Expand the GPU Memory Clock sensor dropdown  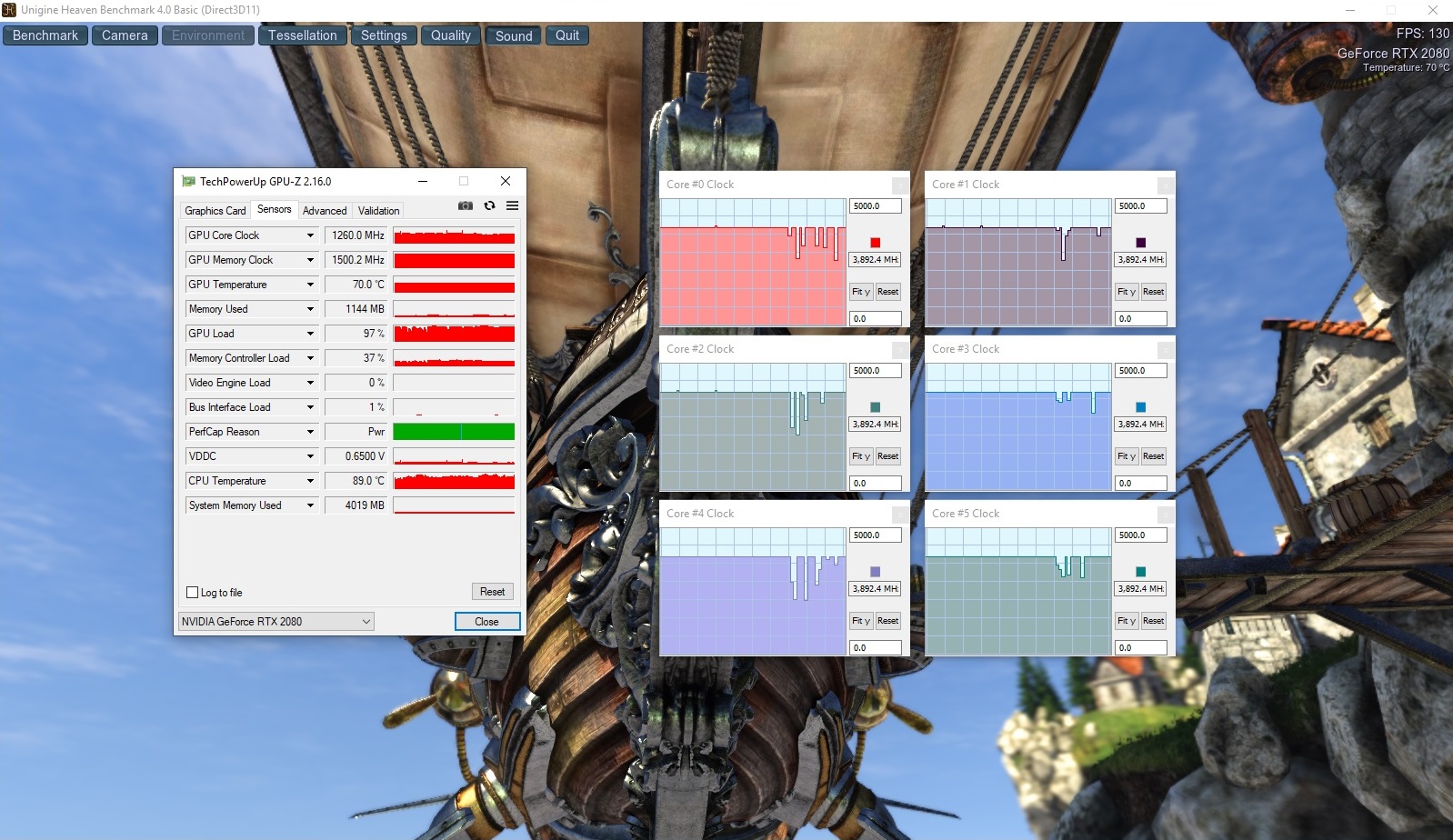point(310,260)
